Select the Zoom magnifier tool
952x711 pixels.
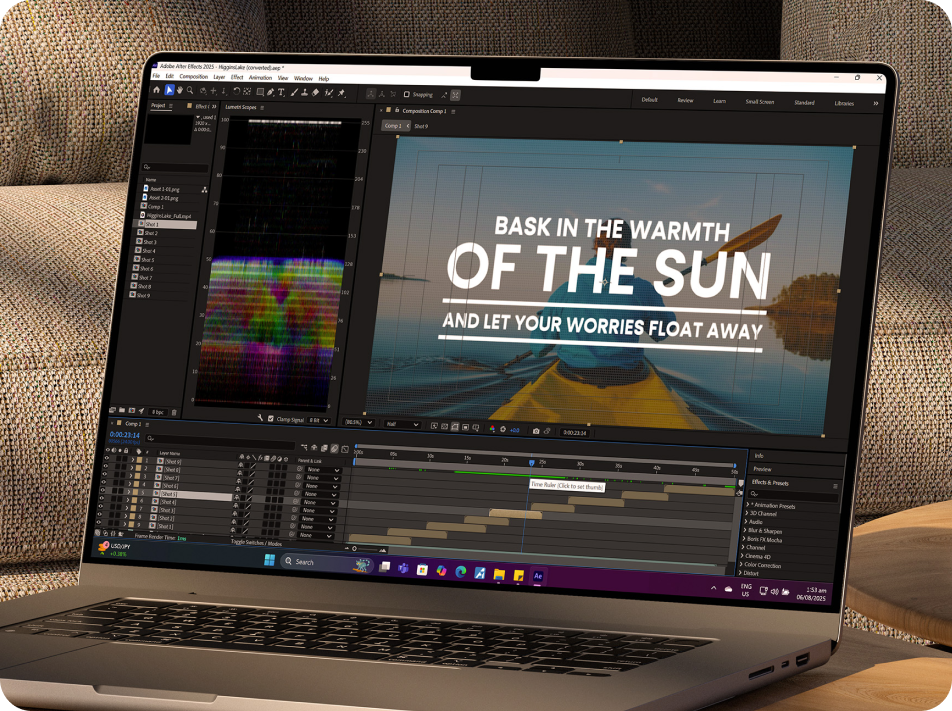pyautogui.click(x=190, y=90)
